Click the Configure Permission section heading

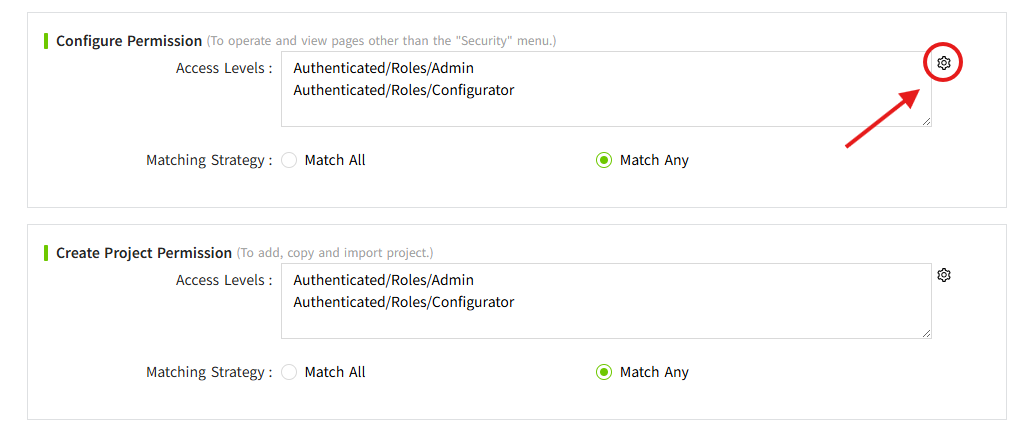pyautogui.click(x=128, y=41)
